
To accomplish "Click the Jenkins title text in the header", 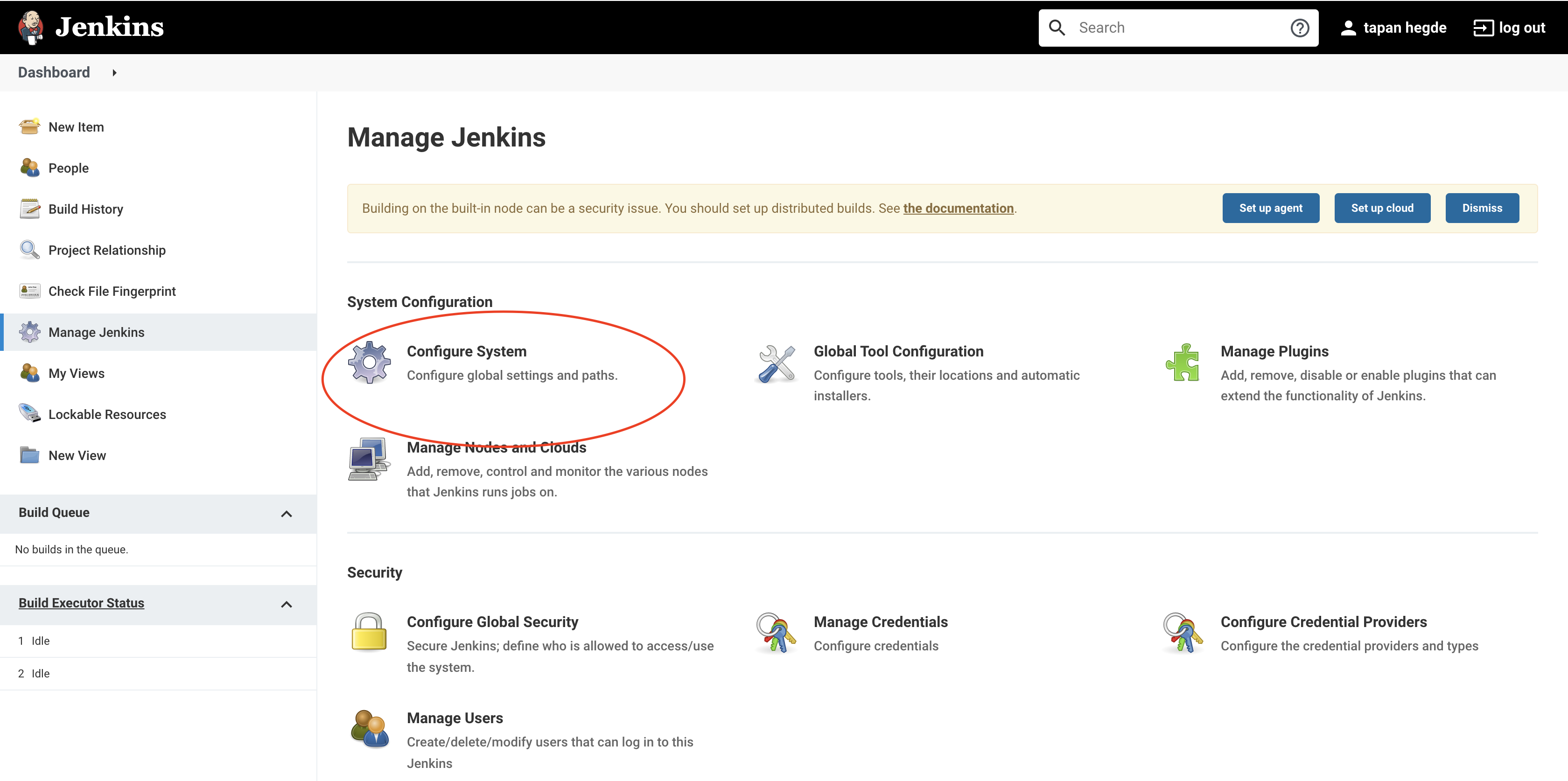I will 110,28.
